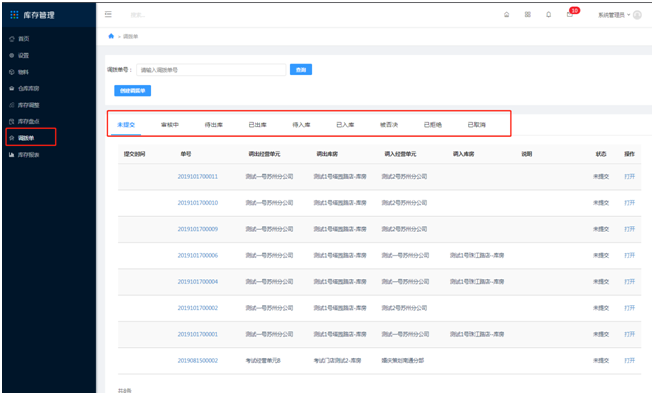Switch to the 已拒绝 tab
The width and height of the screenshot is (654, 395).
pyautogui.click(x=433, y=125)
